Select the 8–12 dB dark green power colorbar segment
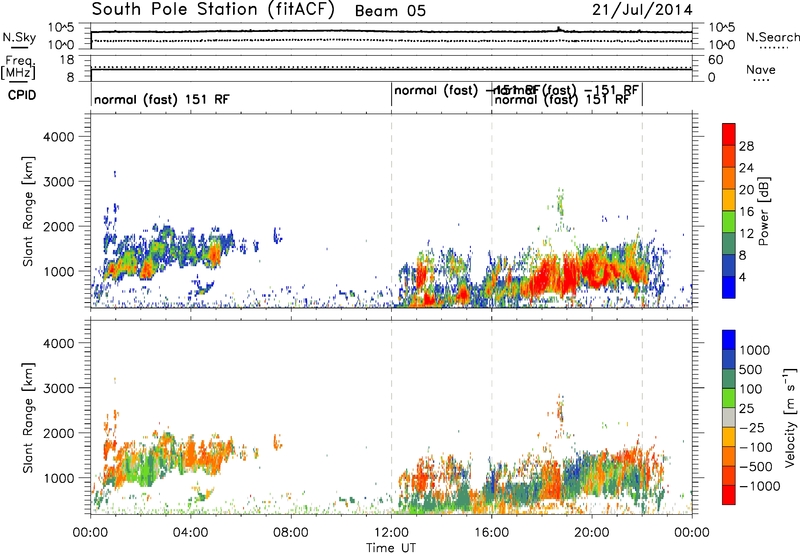Screen dimensions: 800x554 click(x=729, y=243)
